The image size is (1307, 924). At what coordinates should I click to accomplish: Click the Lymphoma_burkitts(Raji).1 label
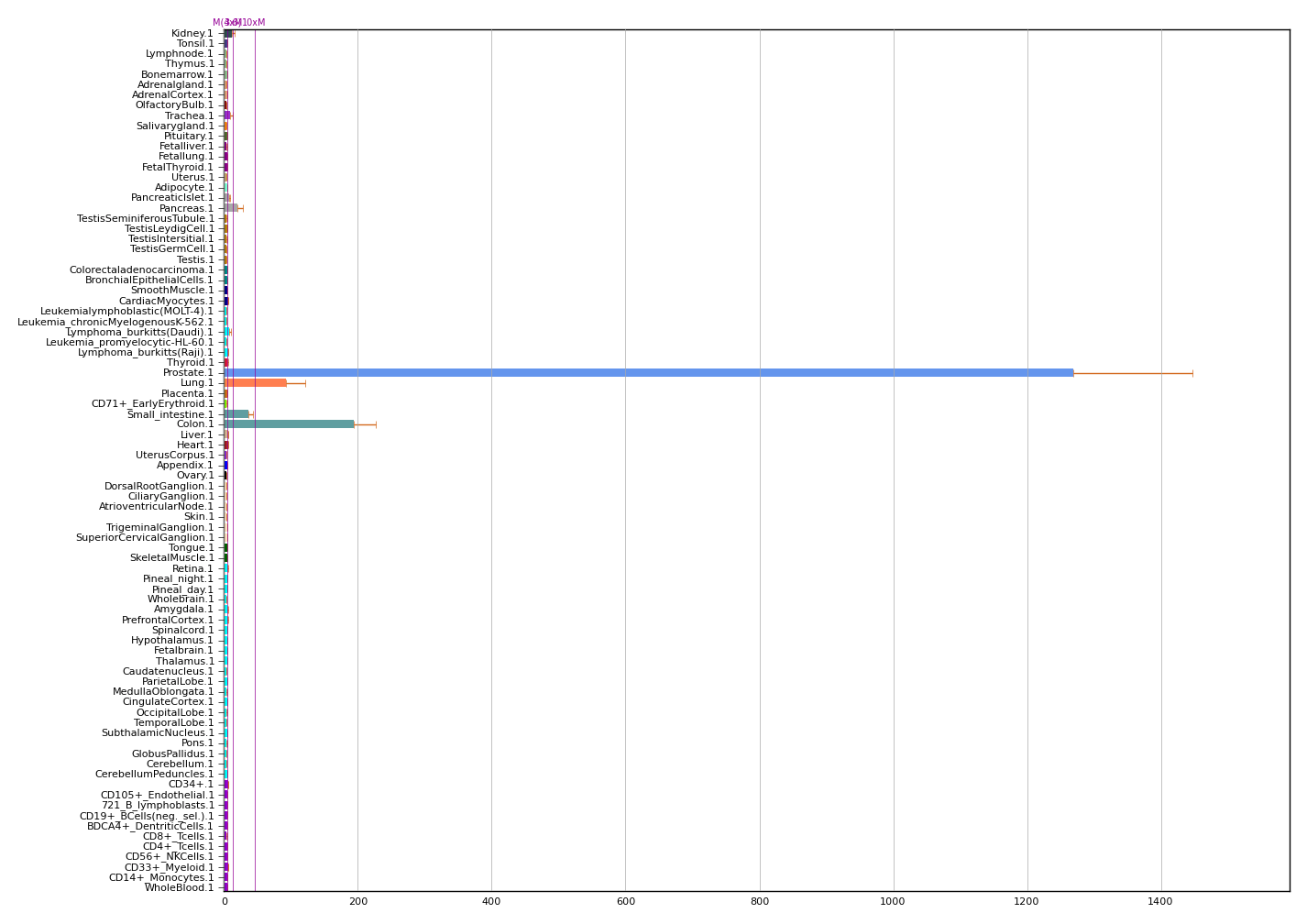click(x=146, y=353)
